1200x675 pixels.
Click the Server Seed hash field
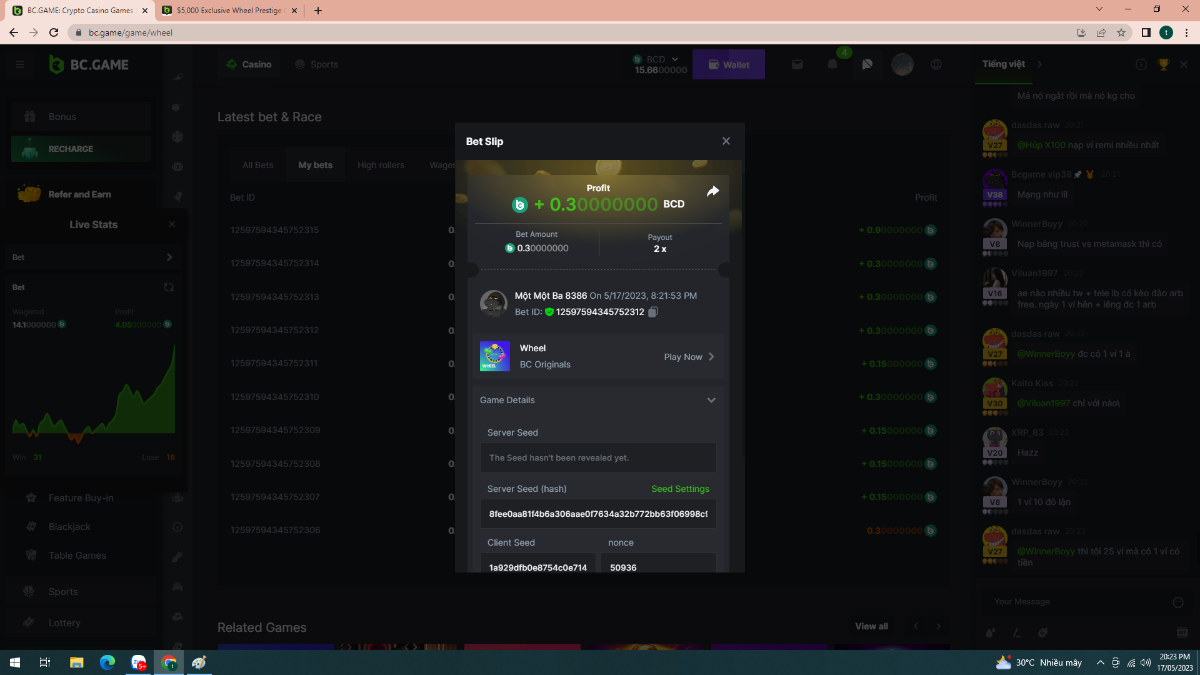[598, 514]
